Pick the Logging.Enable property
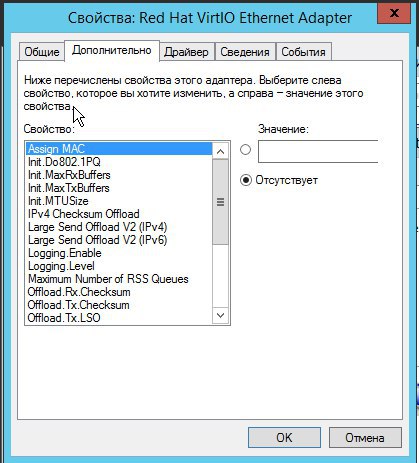The width and height of the screenshot is (419, 463). 119,253
